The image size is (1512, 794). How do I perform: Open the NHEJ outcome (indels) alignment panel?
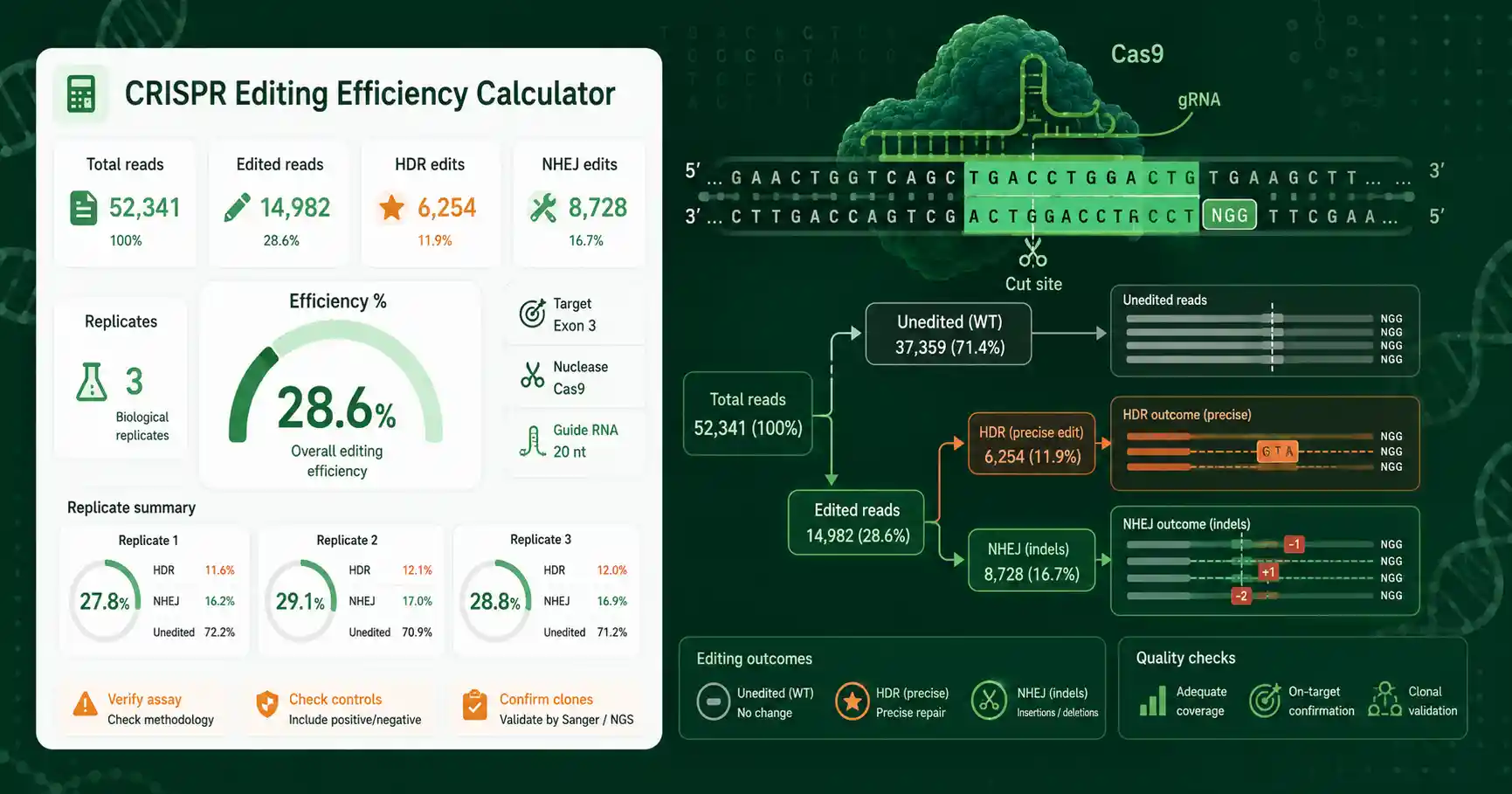click(x=1265, y=561)
